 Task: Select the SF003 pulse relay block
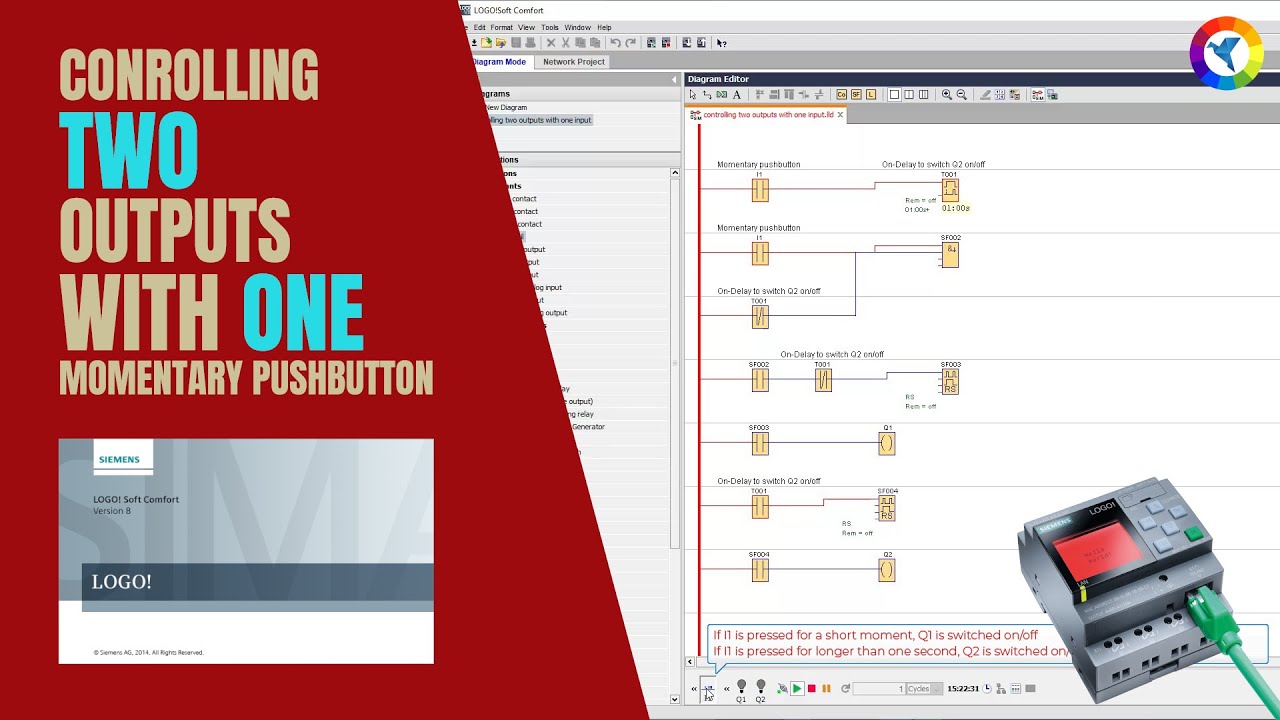pos(950,381)
